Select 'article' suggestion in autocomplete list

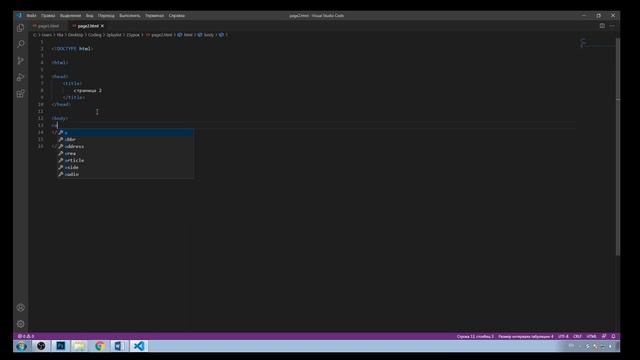[125, 160]
